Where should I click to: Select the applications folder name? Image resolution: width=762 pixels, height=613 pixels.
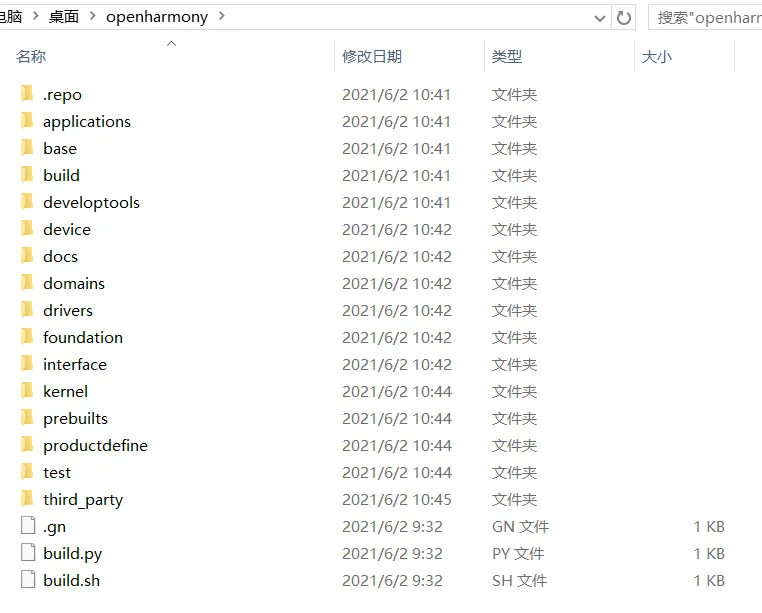[87, 122]
